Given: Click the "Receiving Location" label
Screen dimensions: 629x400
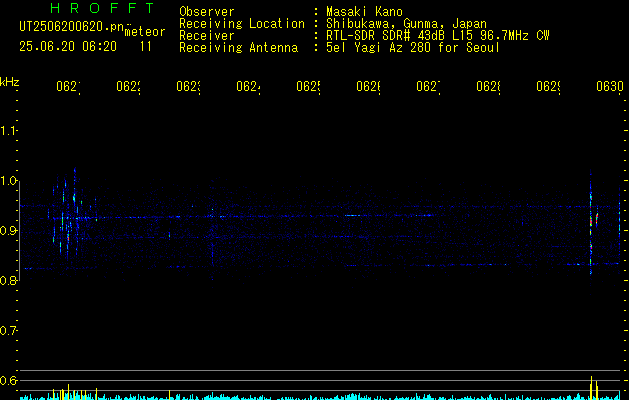Looking at the screenshot, I should click(242, 23).
